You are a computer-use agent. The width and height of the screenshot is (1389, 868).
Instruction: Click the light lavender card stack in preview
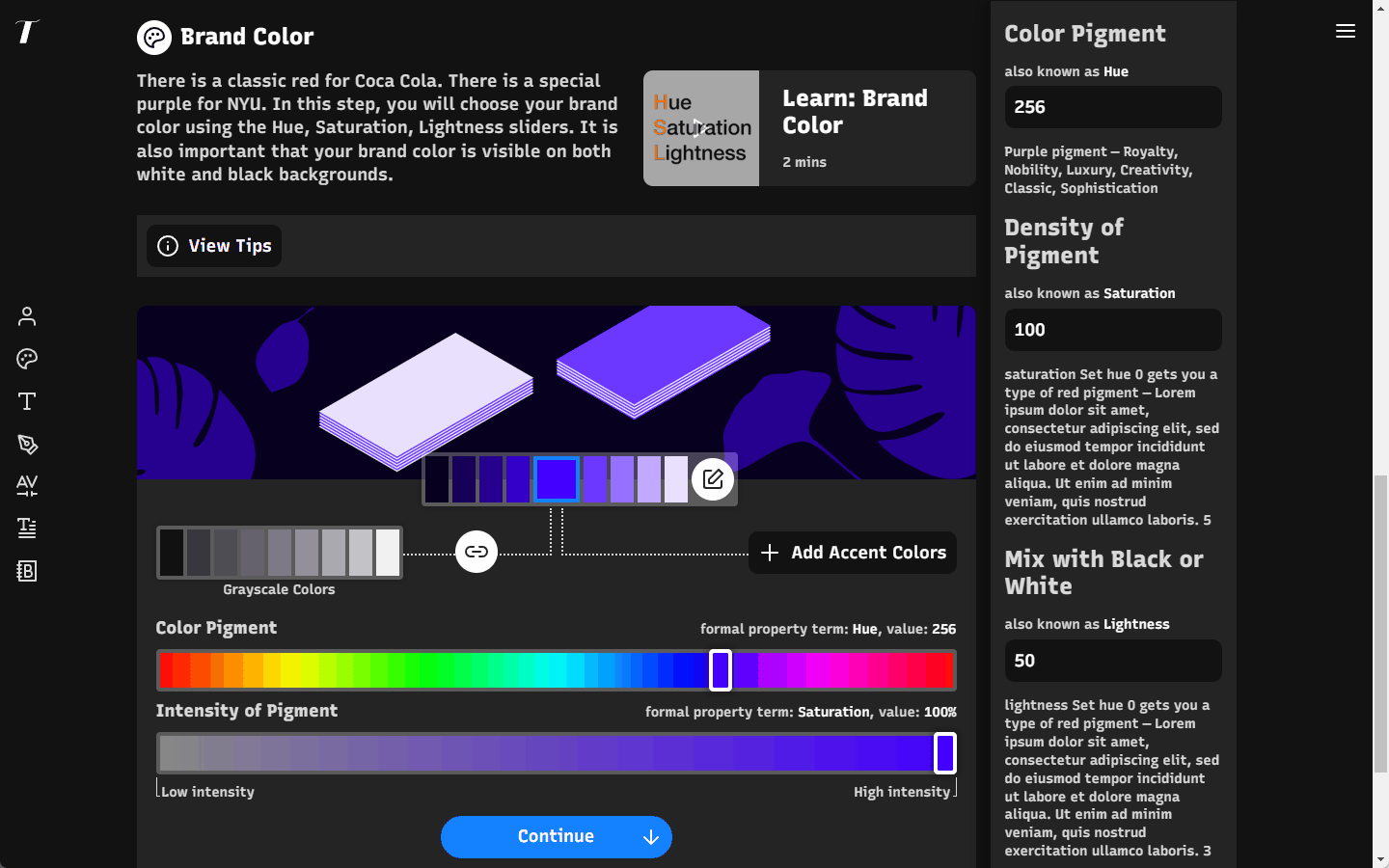pos(426,400)
